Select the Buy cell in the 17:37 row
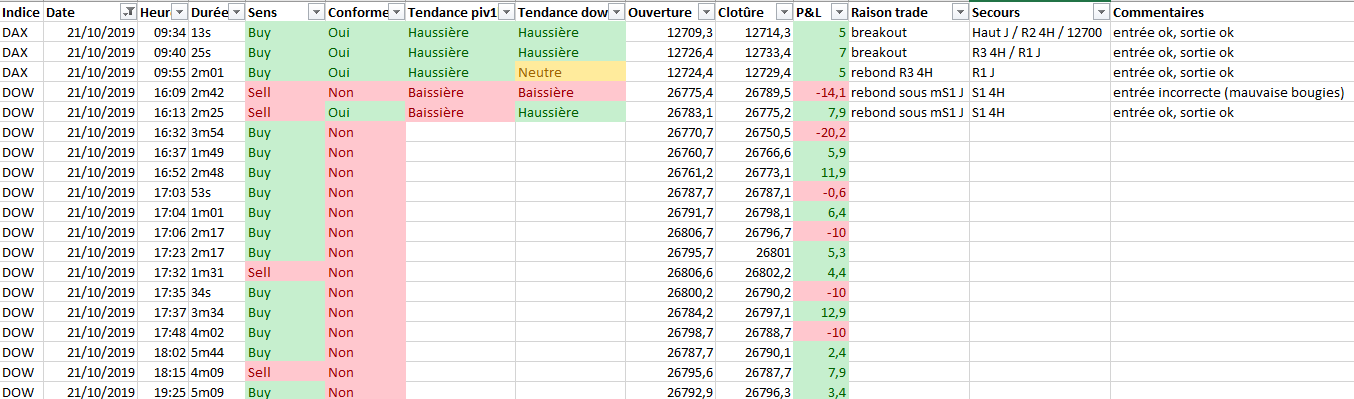 click(285, 313)
